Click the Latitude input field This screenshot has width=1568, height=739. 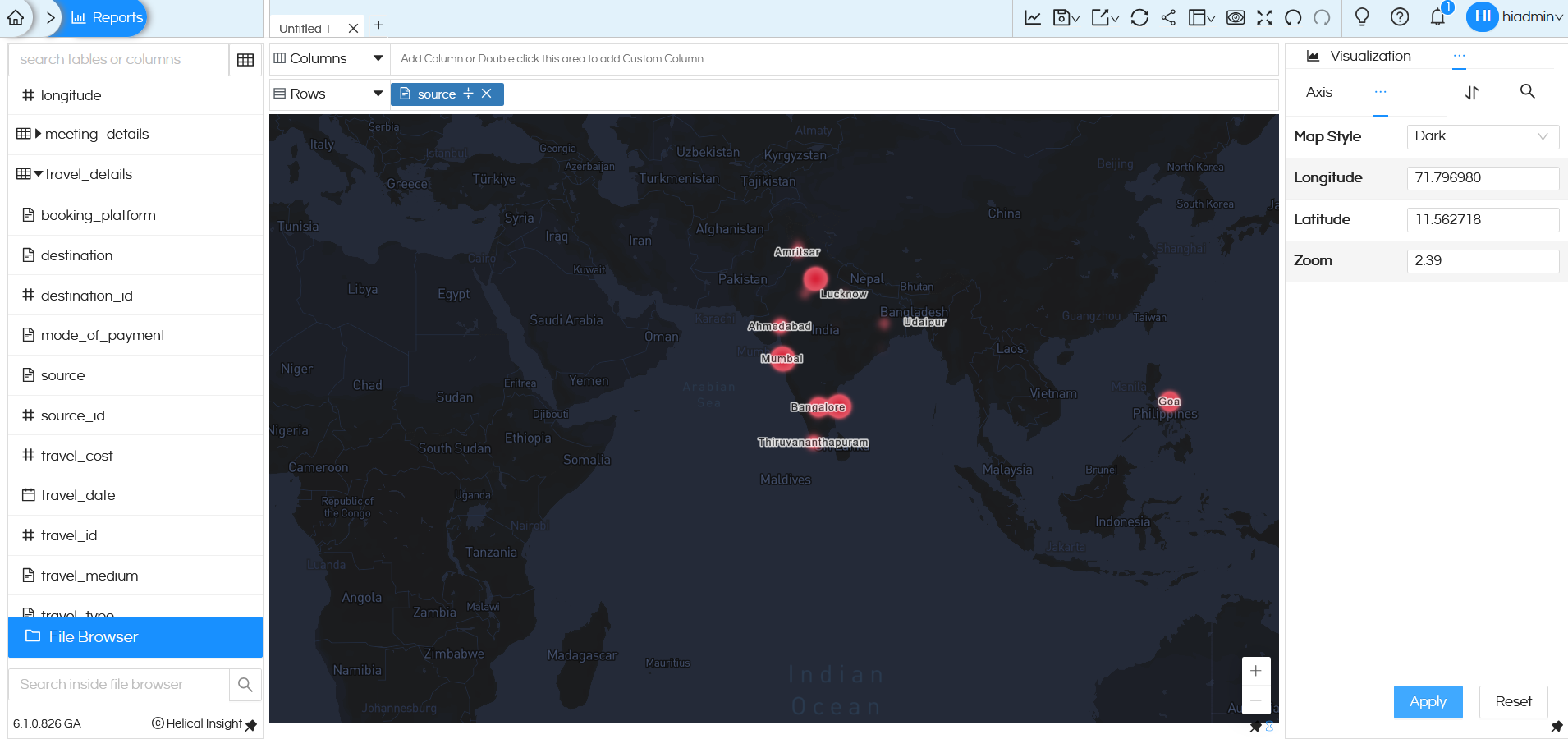[x=1482, y=219]
